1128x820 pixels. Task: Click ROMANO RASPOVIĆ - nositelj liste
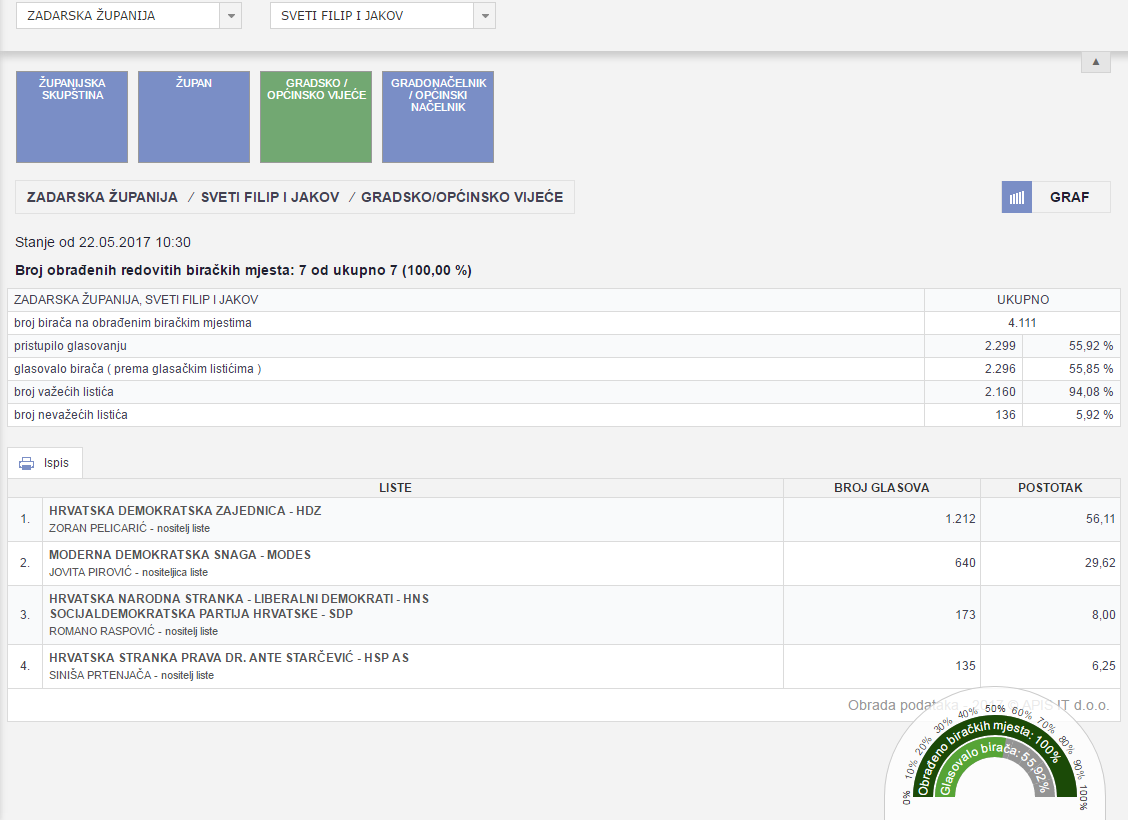(x=133, y=631)
